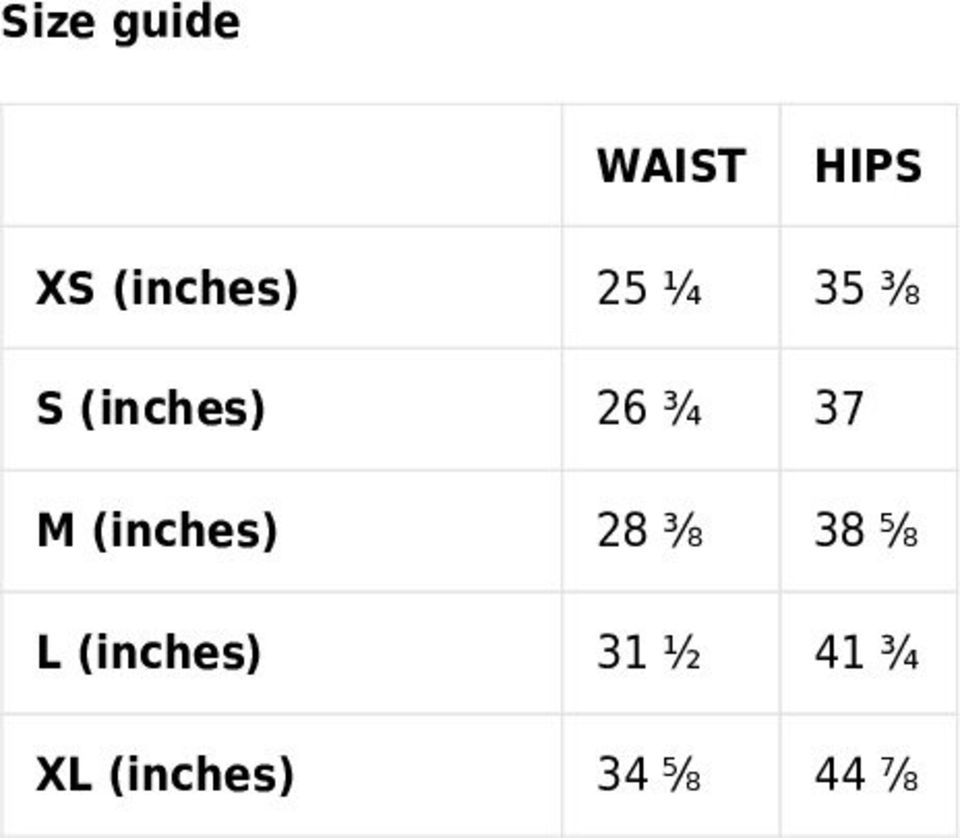Select the XL (inches) row label

click(165, 775)
